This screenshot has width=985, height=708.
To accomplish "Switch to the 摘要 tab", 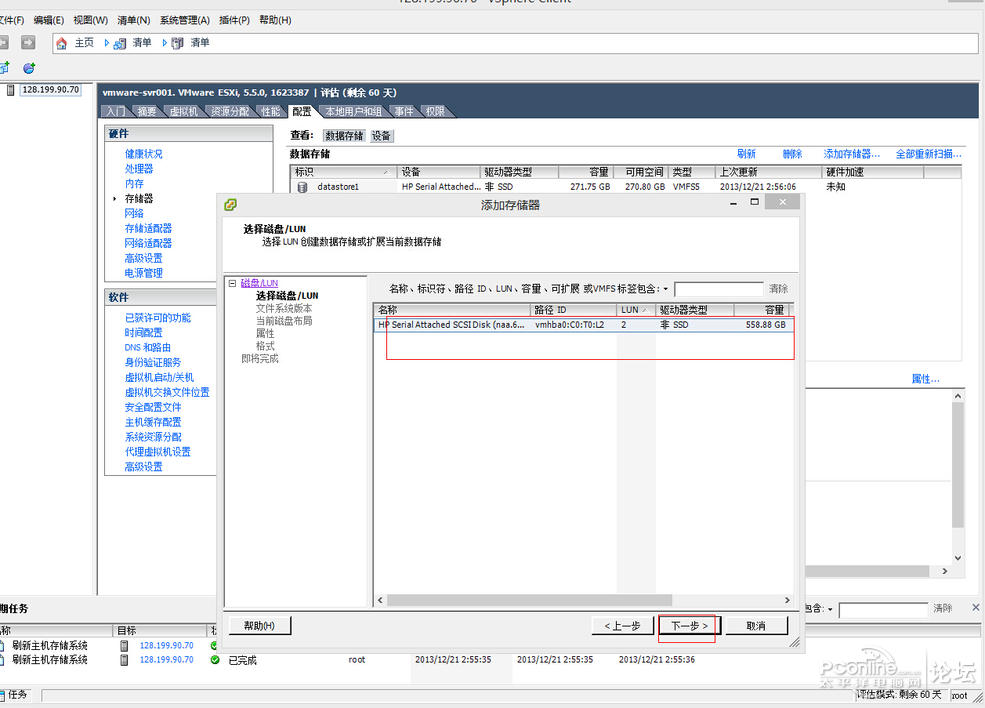I will (x=146, y=111).
